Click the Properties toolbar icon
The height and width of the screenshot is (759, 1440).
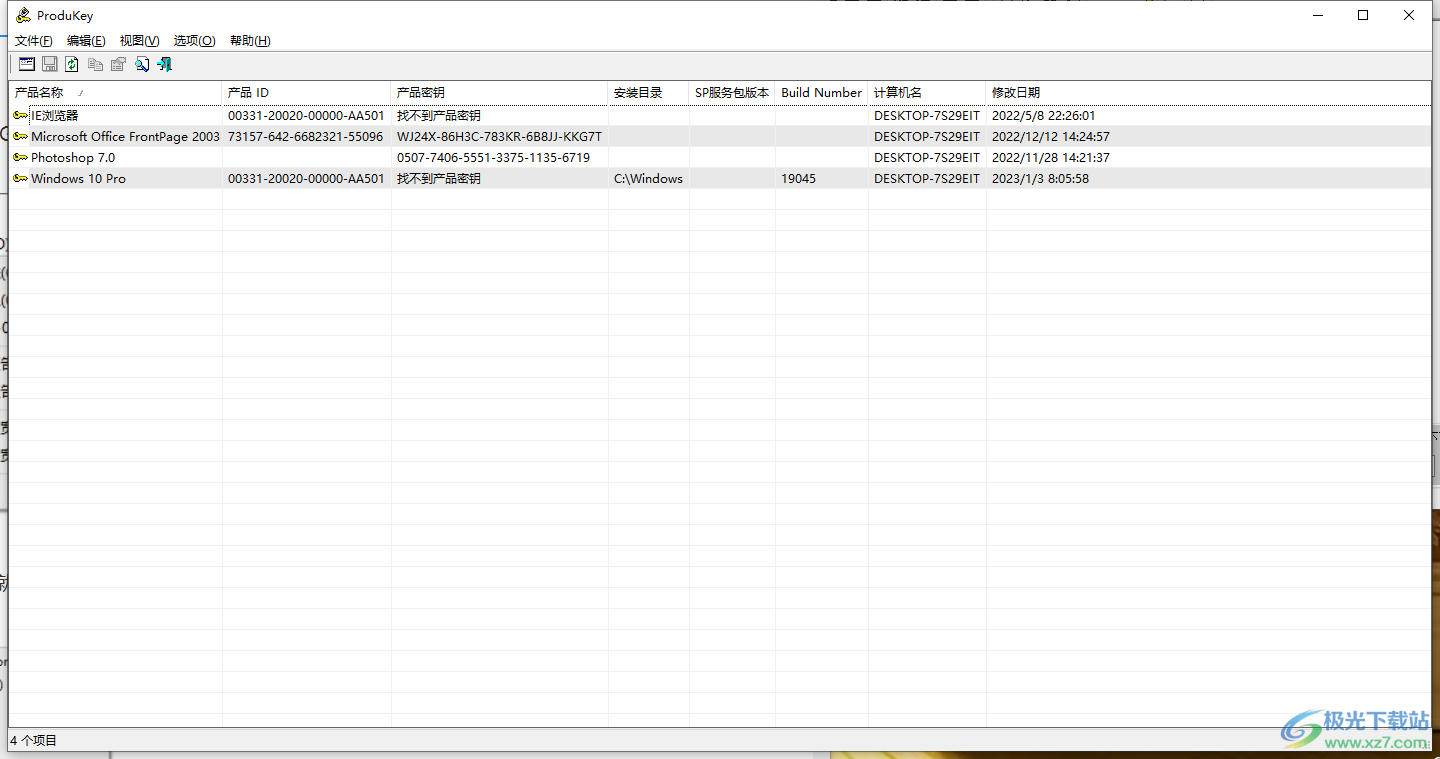pos(118,64)
